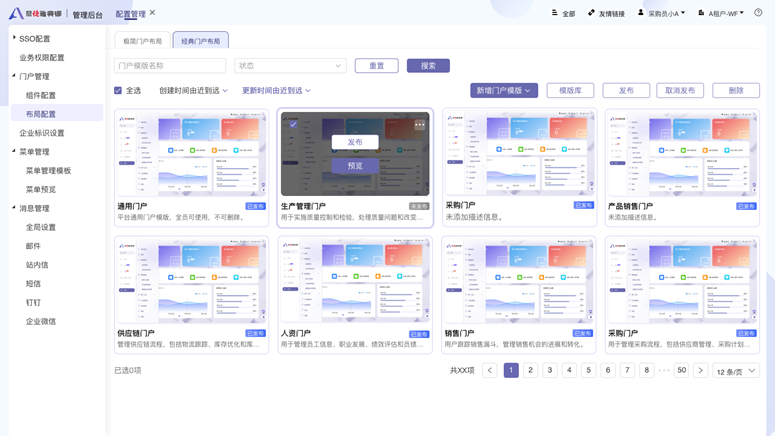Image resolution: width=775 pixels, height=436 pixels.
Task: Sort by 创建时间由近到远 dropdown
Action: [193, 90]
